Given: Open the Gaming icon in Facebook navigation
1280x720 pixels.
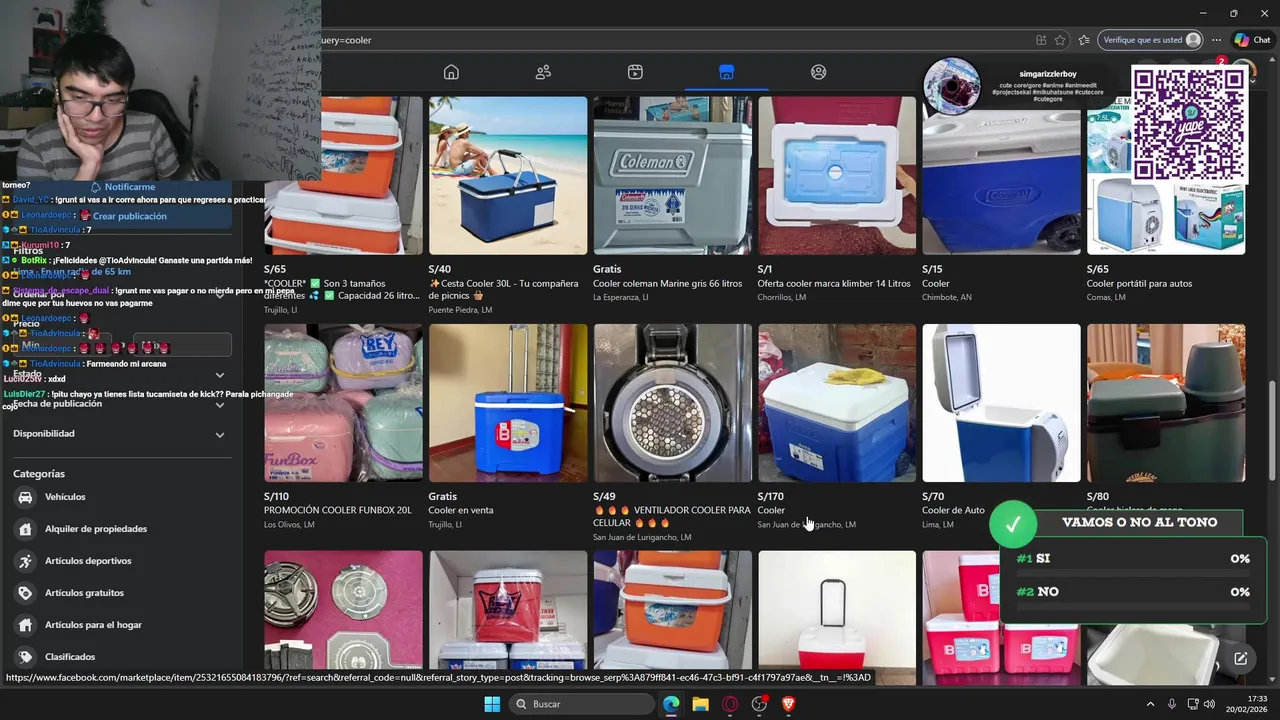Looking at the screenshot, I should [819, 72].
